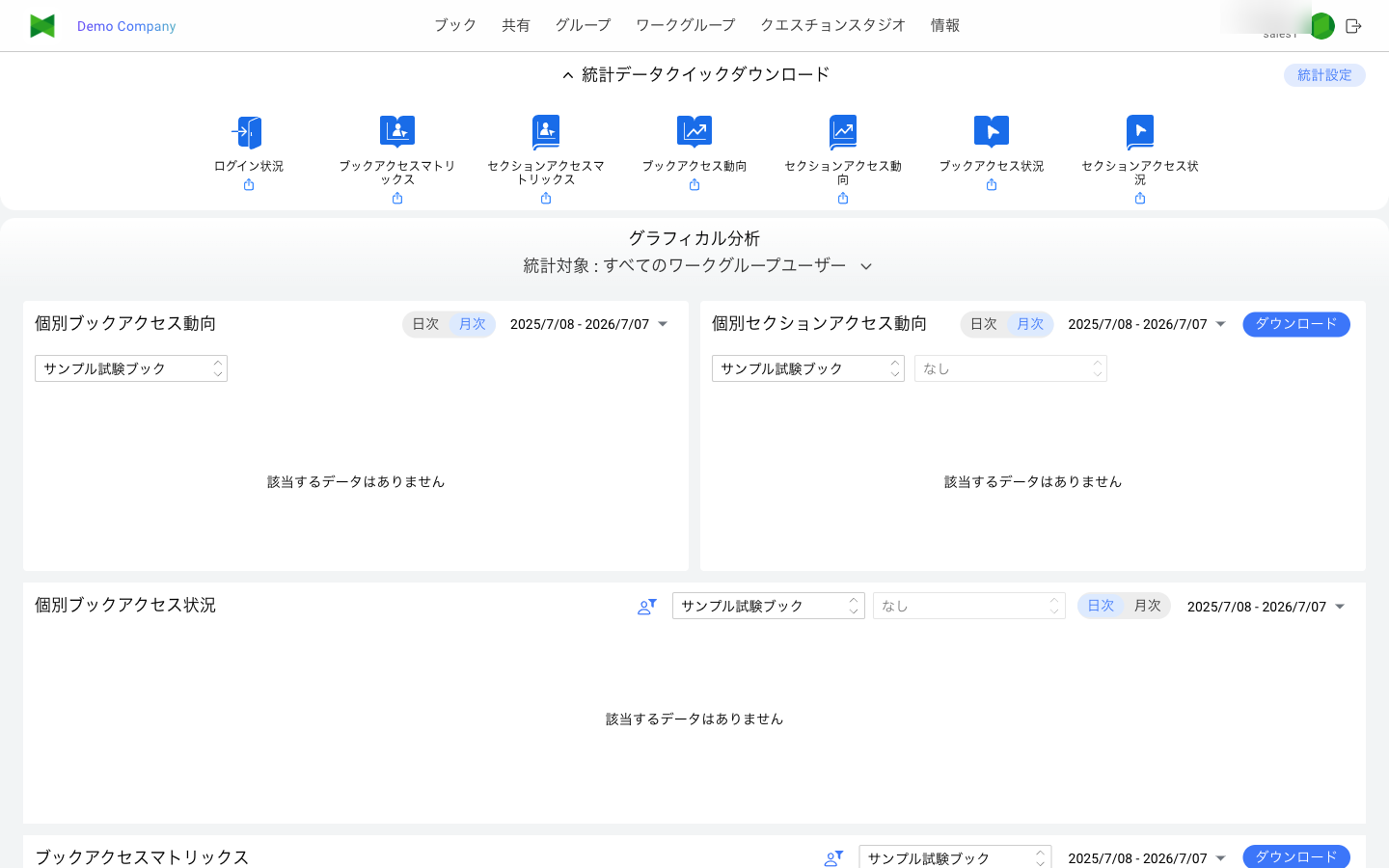Click share icon under ブックアクセスマトリックス

(397, 199)
